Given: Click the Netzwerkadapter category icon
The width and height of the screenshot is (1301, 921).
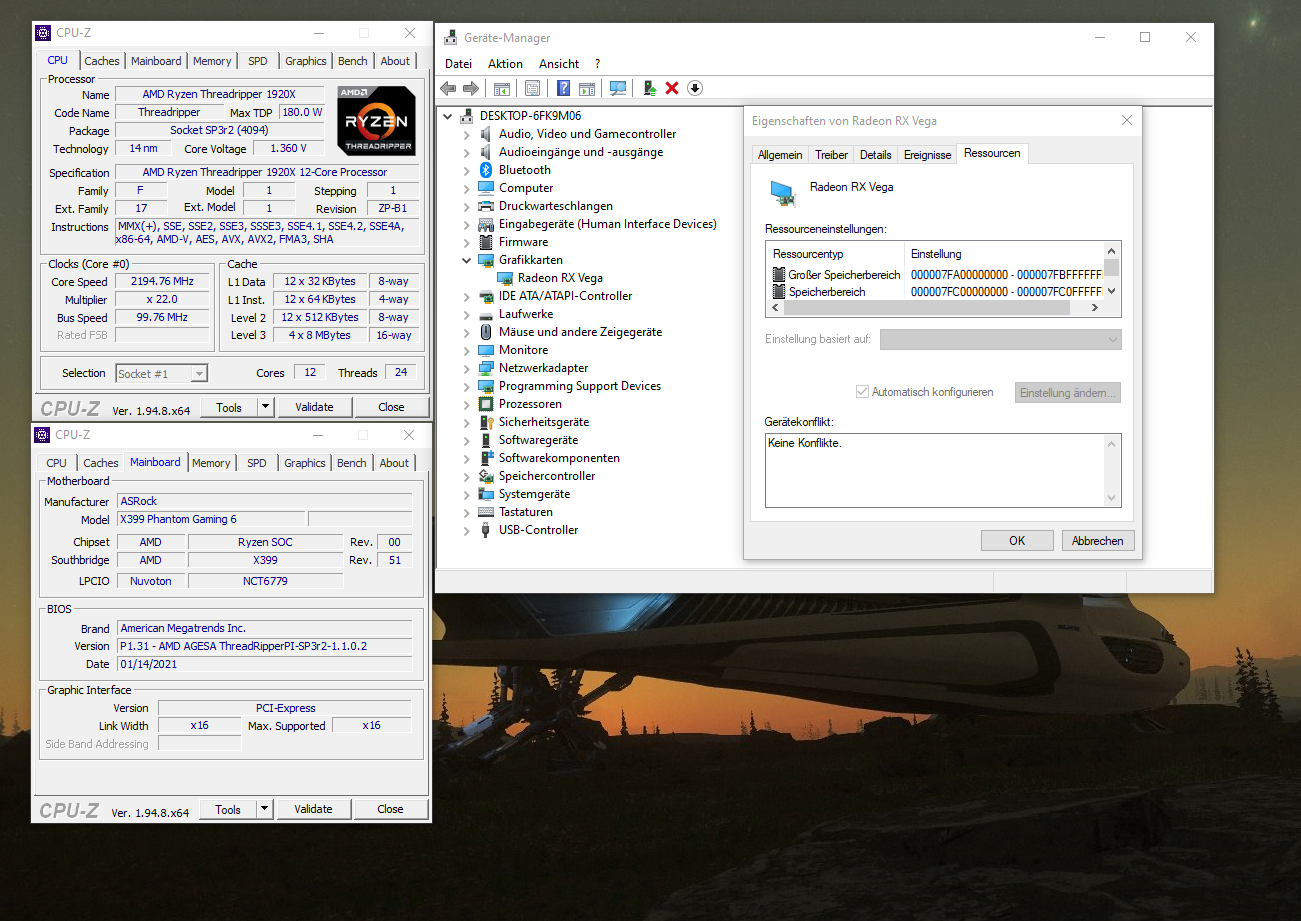Looking at the screenshot, I should pos(486,368).
